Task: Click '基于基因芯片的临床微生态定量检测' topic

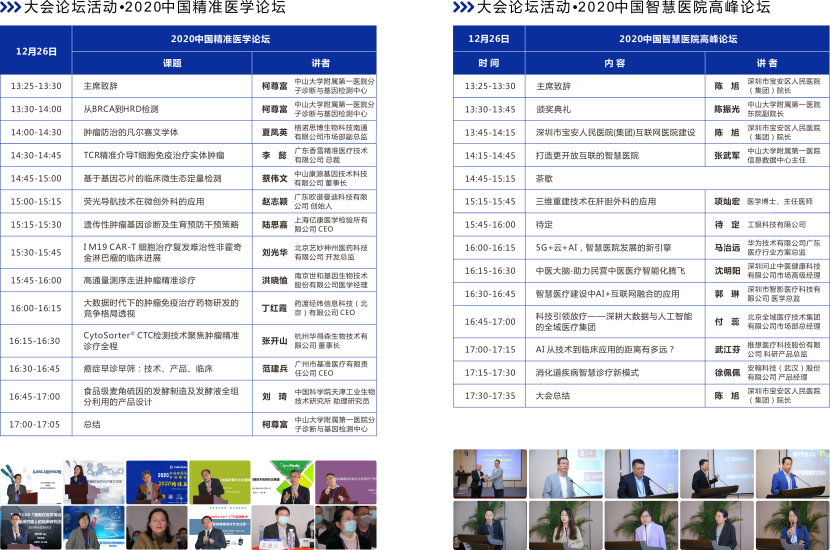Action: (152, 178)
